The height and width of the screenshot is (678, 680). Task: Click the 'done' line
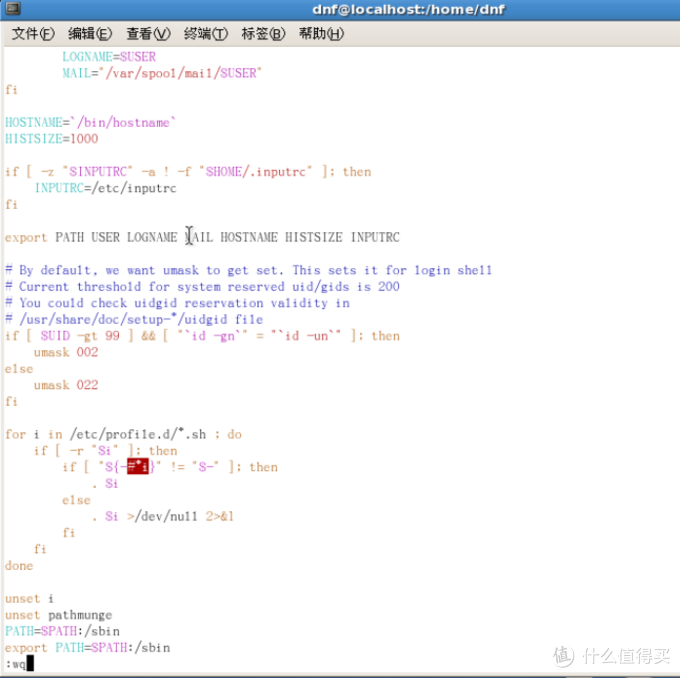click(19, 566)
